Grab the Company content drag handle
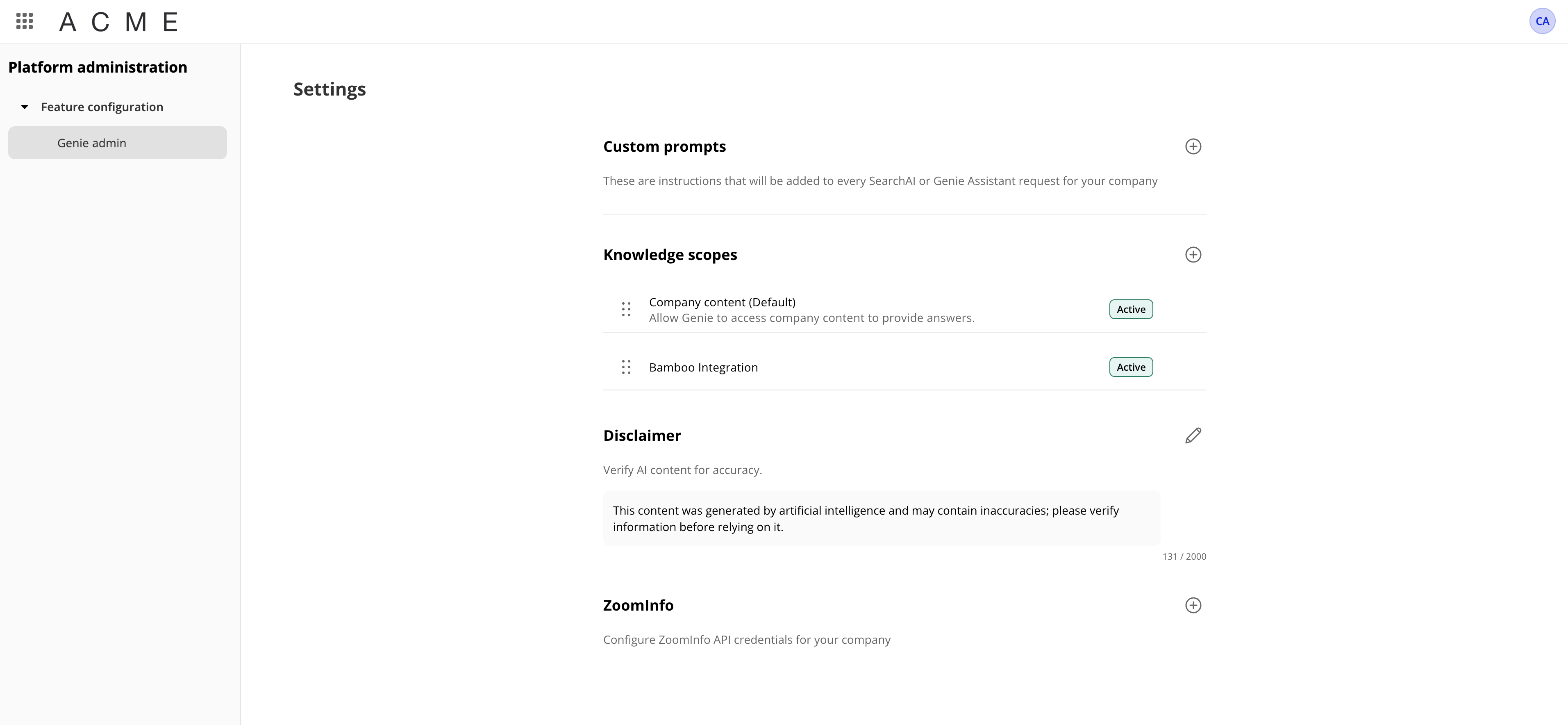Viewport: 1568px width, 725px height. pyautogui.click(x=626, y=310)
